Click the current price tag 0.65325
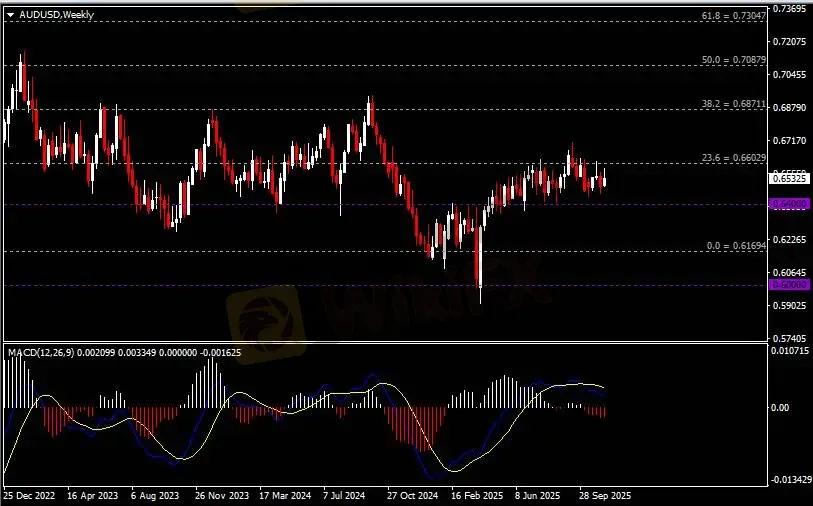 (786, 178)
